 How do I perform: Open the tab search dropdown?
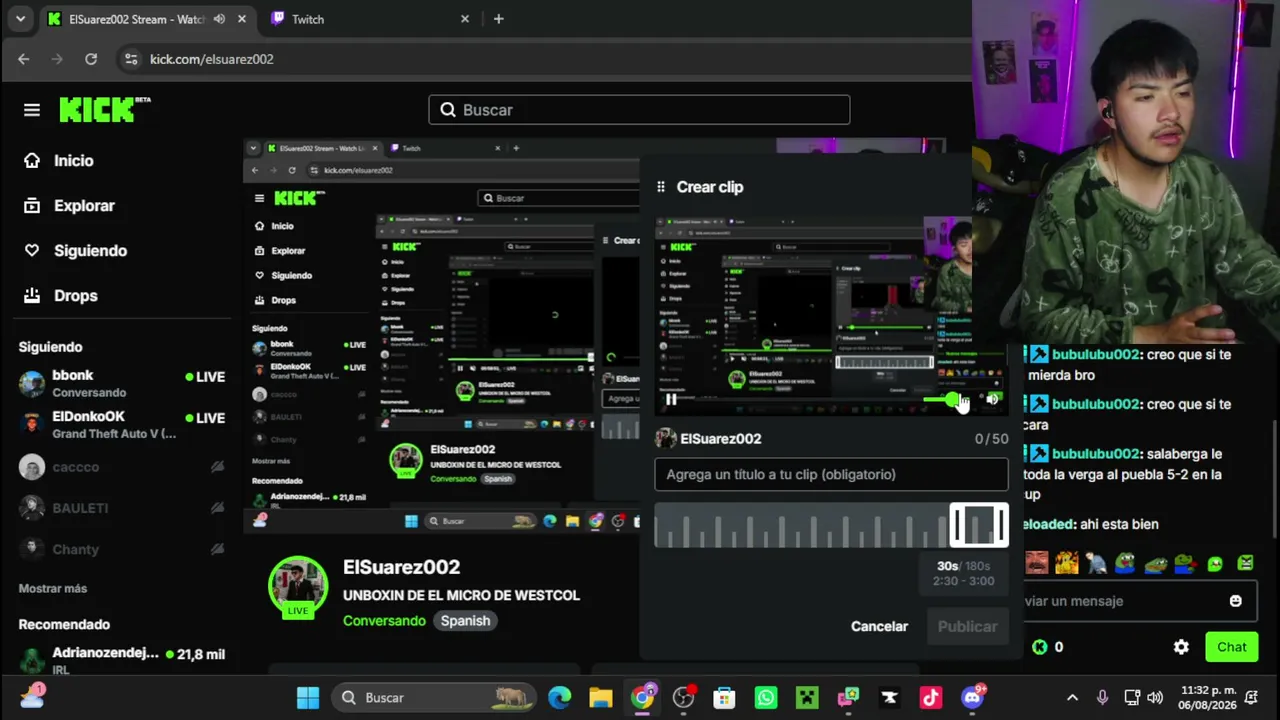[x=20, y=19]
